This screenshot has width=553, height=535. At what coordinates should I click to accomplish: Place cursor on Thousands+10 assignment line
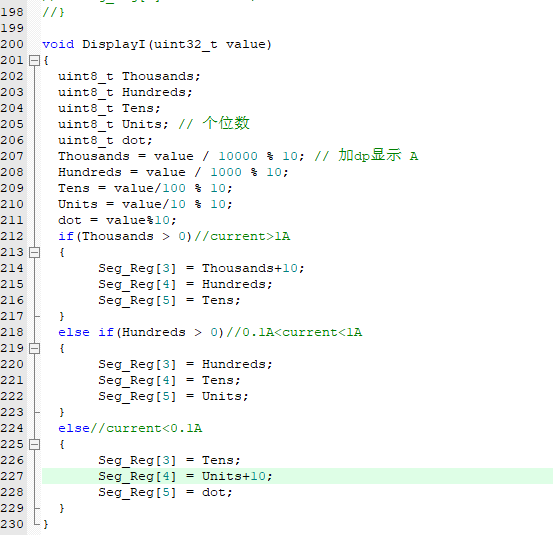pos(201,268)
